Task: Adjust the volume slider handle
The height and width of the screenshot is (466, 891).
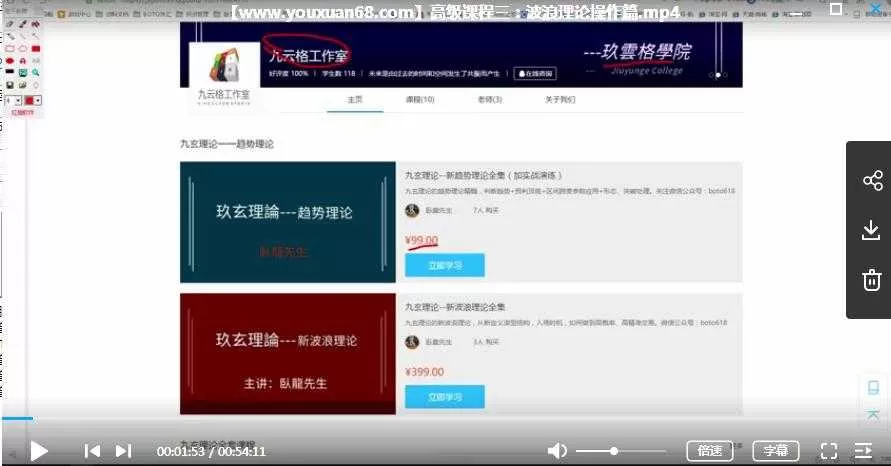Action: tap(614, 451)
